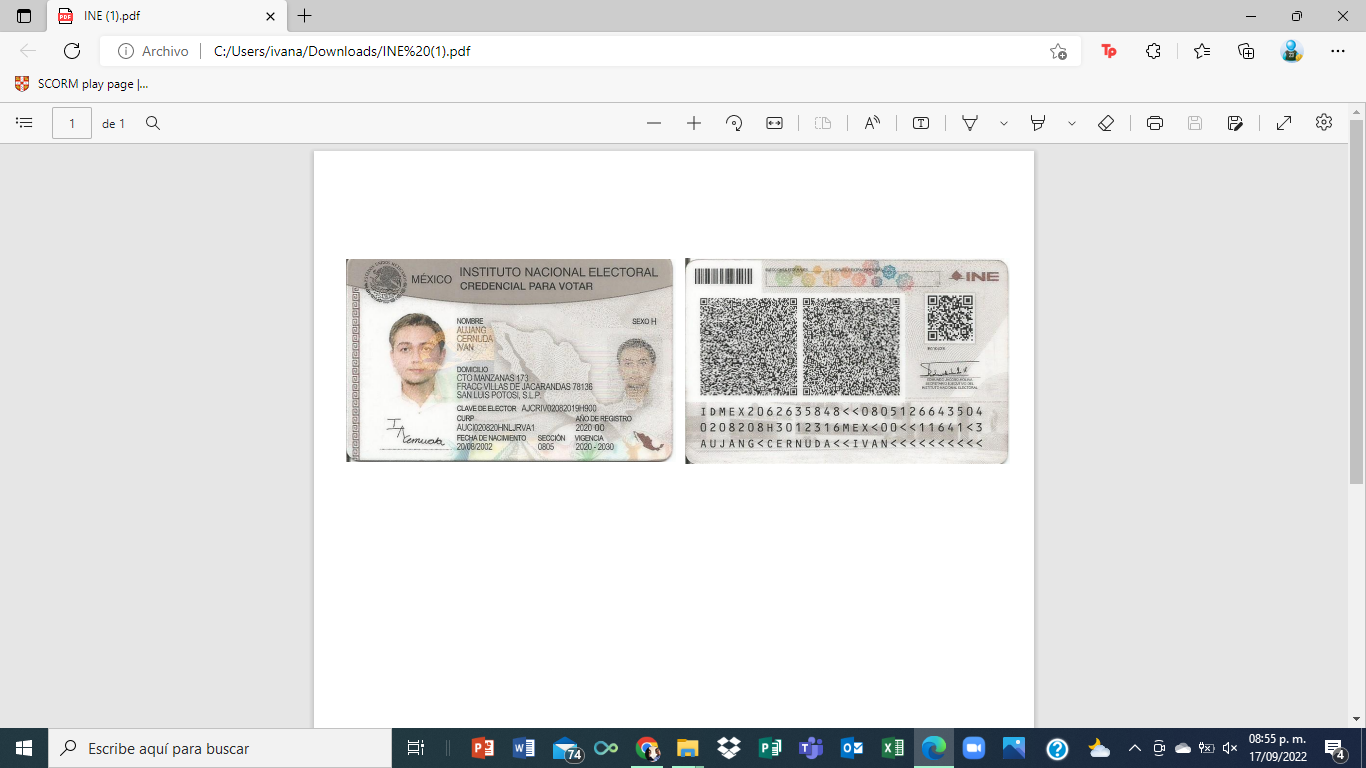Viewport: 1366px width, 768px height.
Task: Expand the Draw tool options dropdown
Action: click(1003, 123)
